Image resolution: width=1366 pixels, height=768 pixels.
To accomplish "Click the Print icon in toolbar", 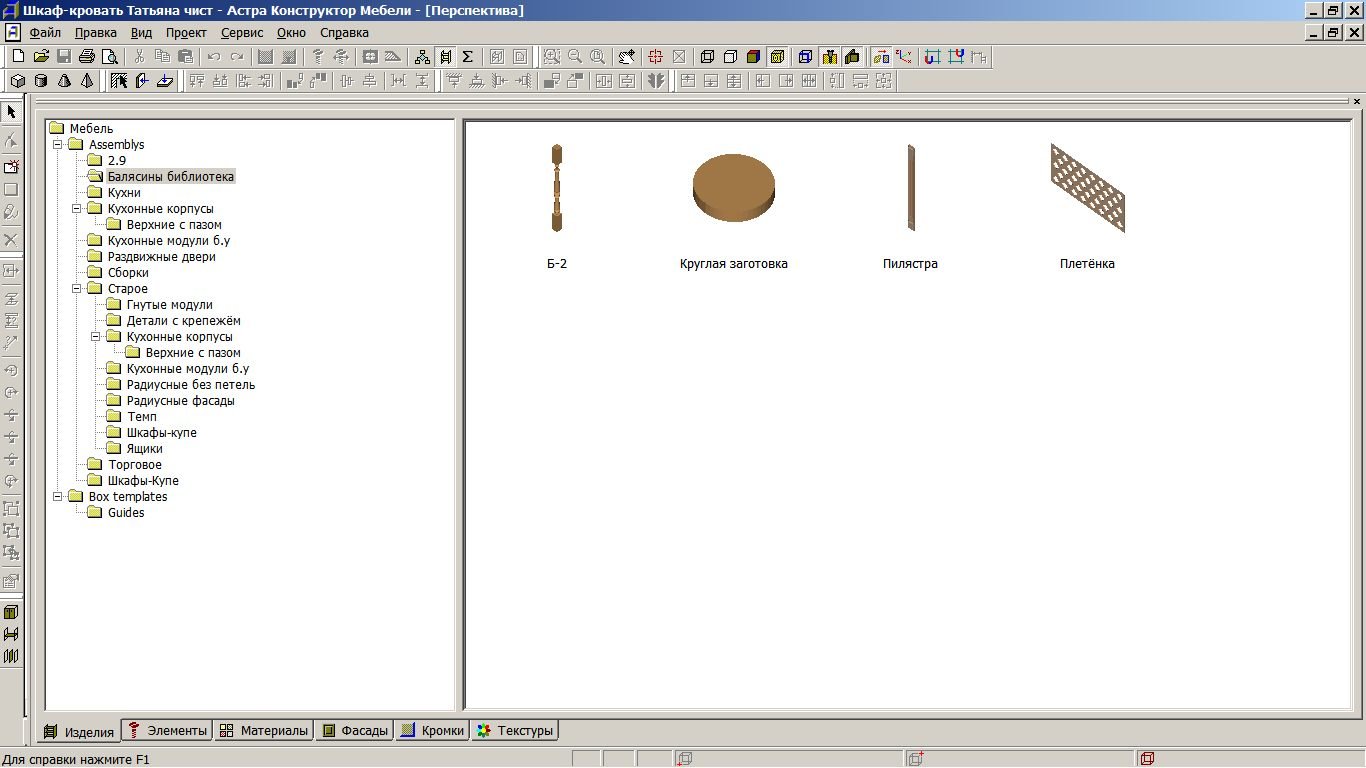I will pos(87,57).
